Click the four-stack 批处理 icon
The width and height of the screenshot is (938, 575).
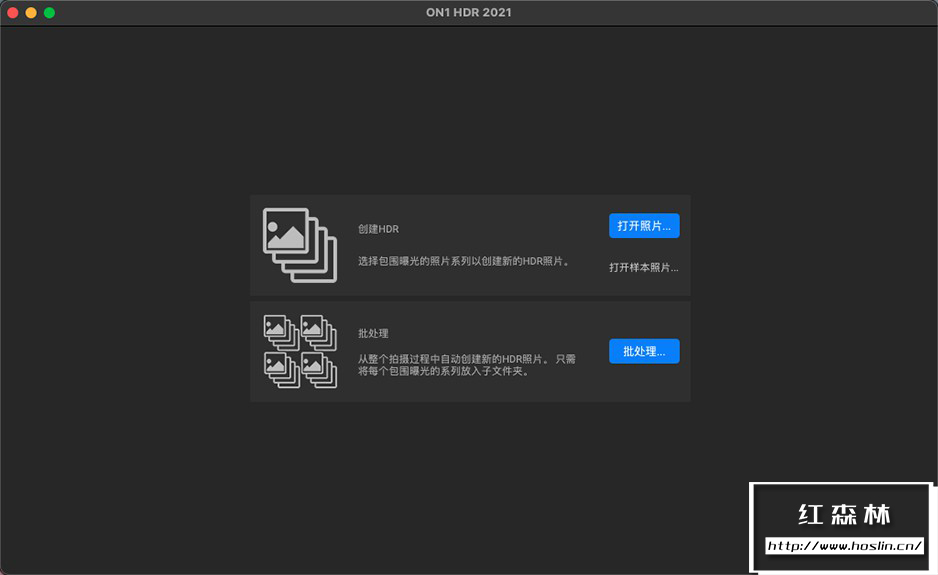300,351
